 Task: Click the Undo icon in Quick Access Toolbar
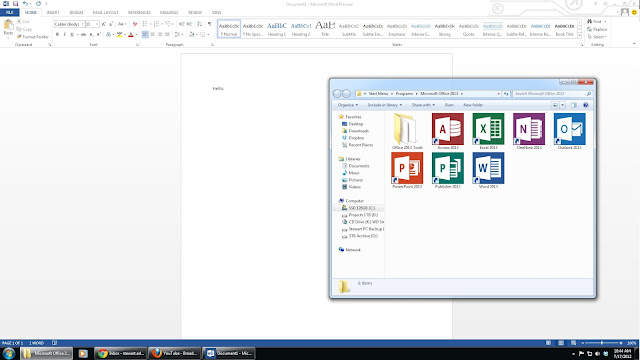25,4
